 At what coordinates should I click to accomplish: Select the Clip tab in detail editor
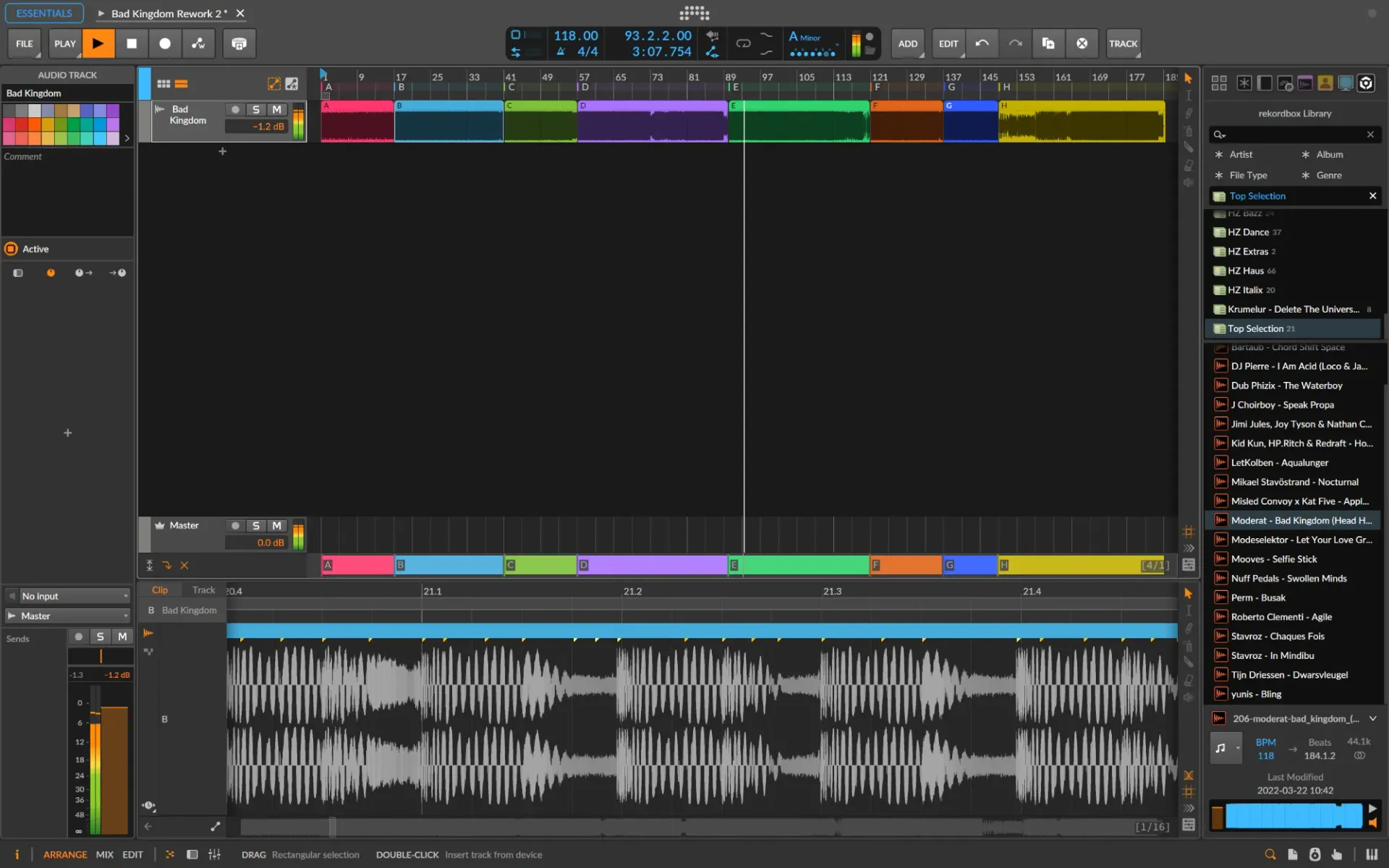point(159,590)
